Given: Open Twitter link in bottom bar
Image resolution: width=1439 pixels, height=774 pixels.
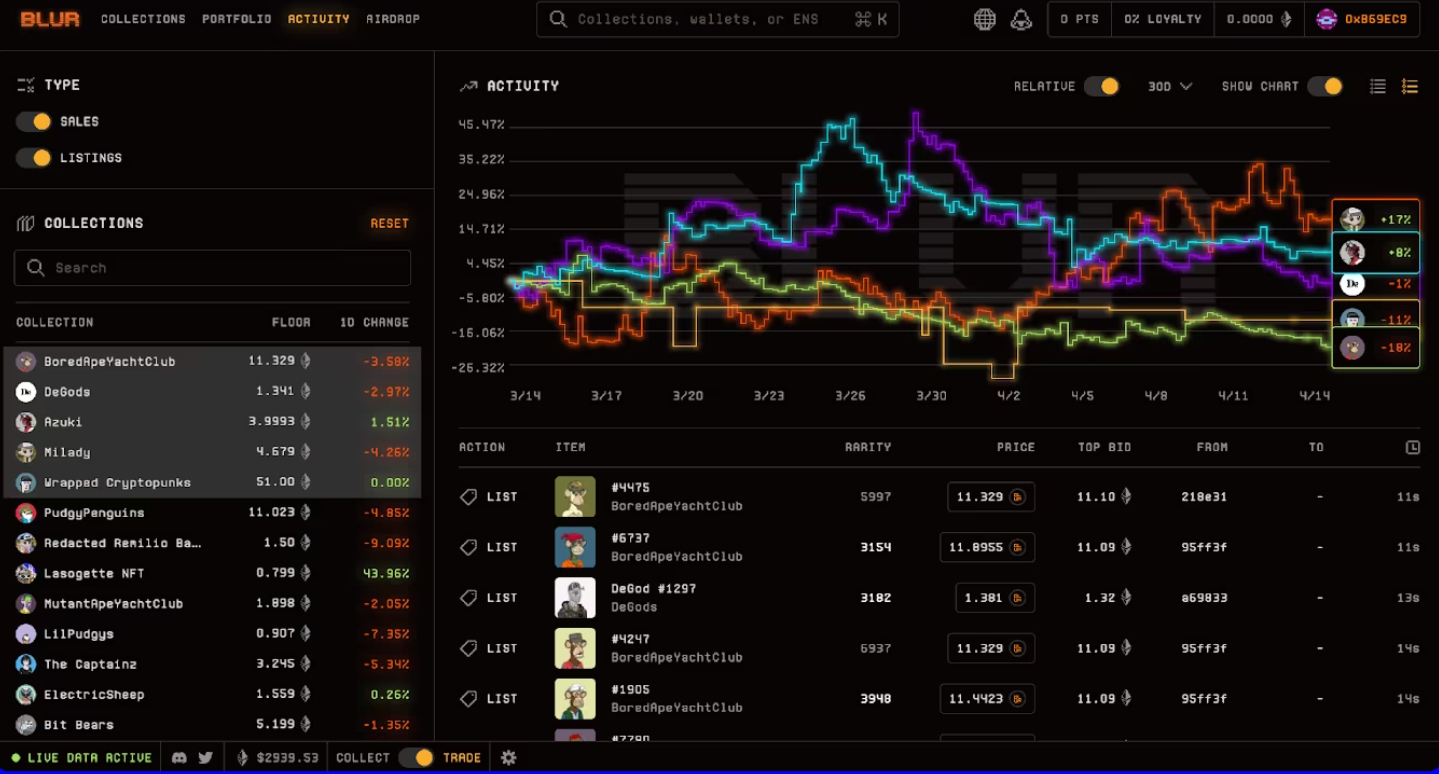Looking at the screenshot, I should pos(205,758).
